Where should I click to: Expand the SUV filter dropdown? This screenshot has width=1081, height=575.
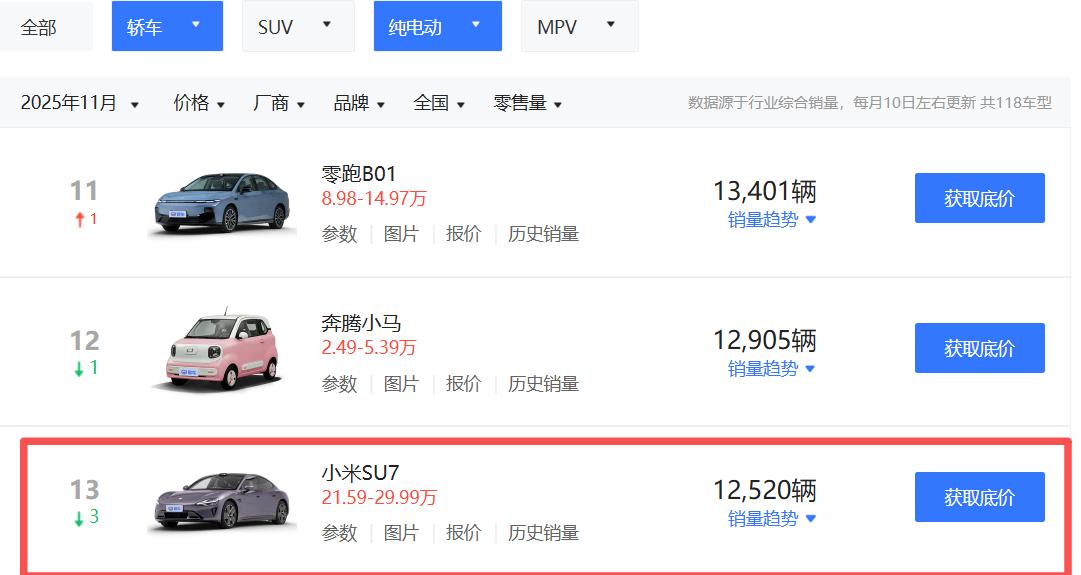[x=297, y=27]
